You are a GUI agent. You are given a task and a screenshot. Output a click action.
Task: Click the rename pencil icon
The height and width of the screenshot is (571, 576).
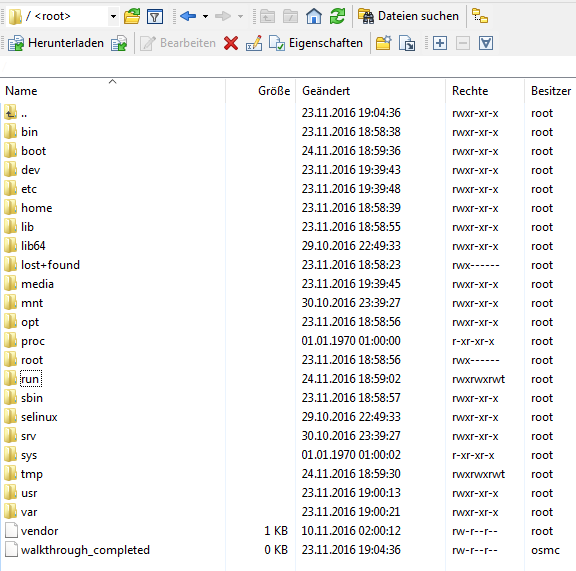tap(254, 43)
